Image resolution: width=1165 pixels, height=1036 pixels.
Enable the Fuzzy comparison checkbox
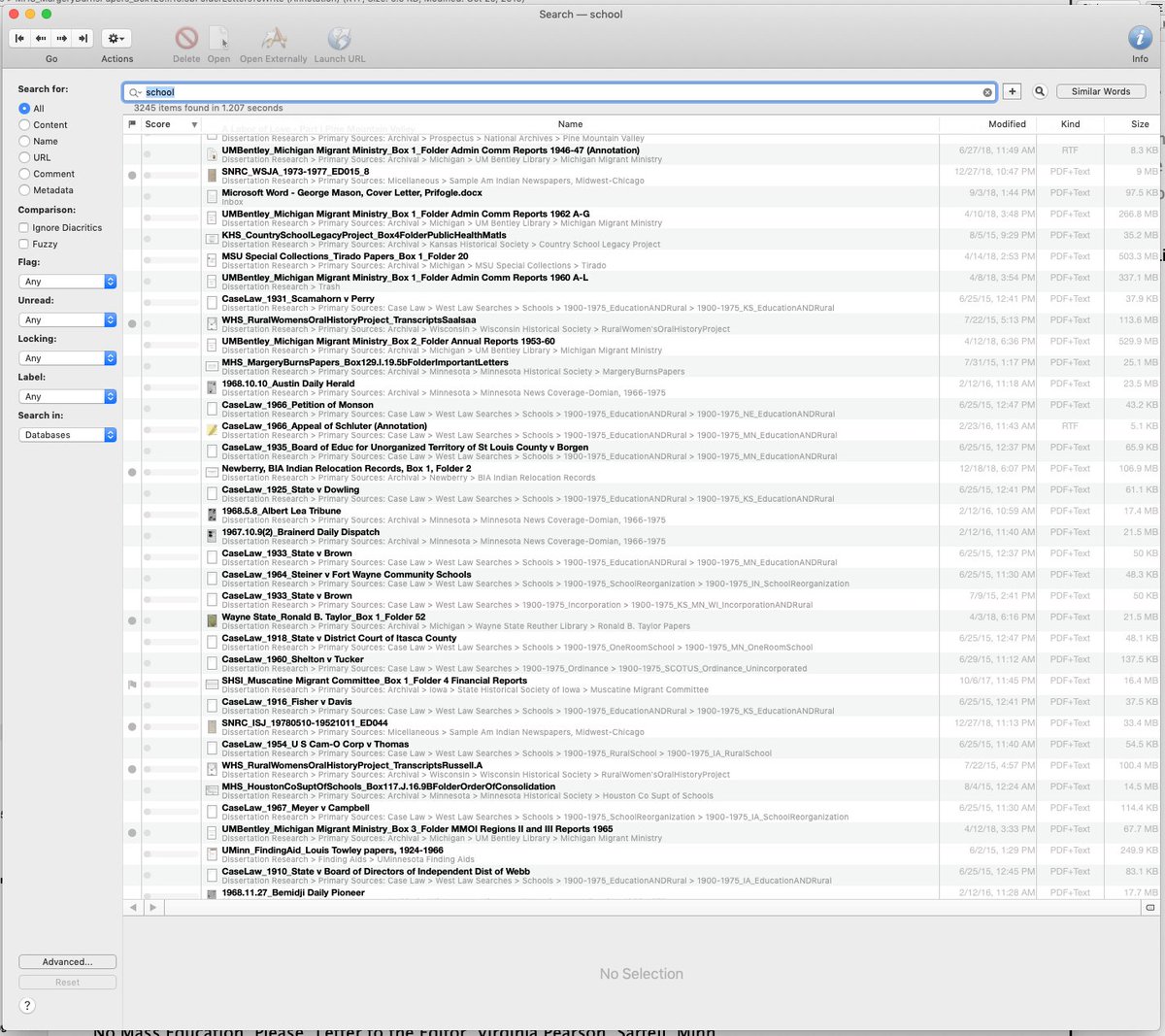click(x=23, y=245)
